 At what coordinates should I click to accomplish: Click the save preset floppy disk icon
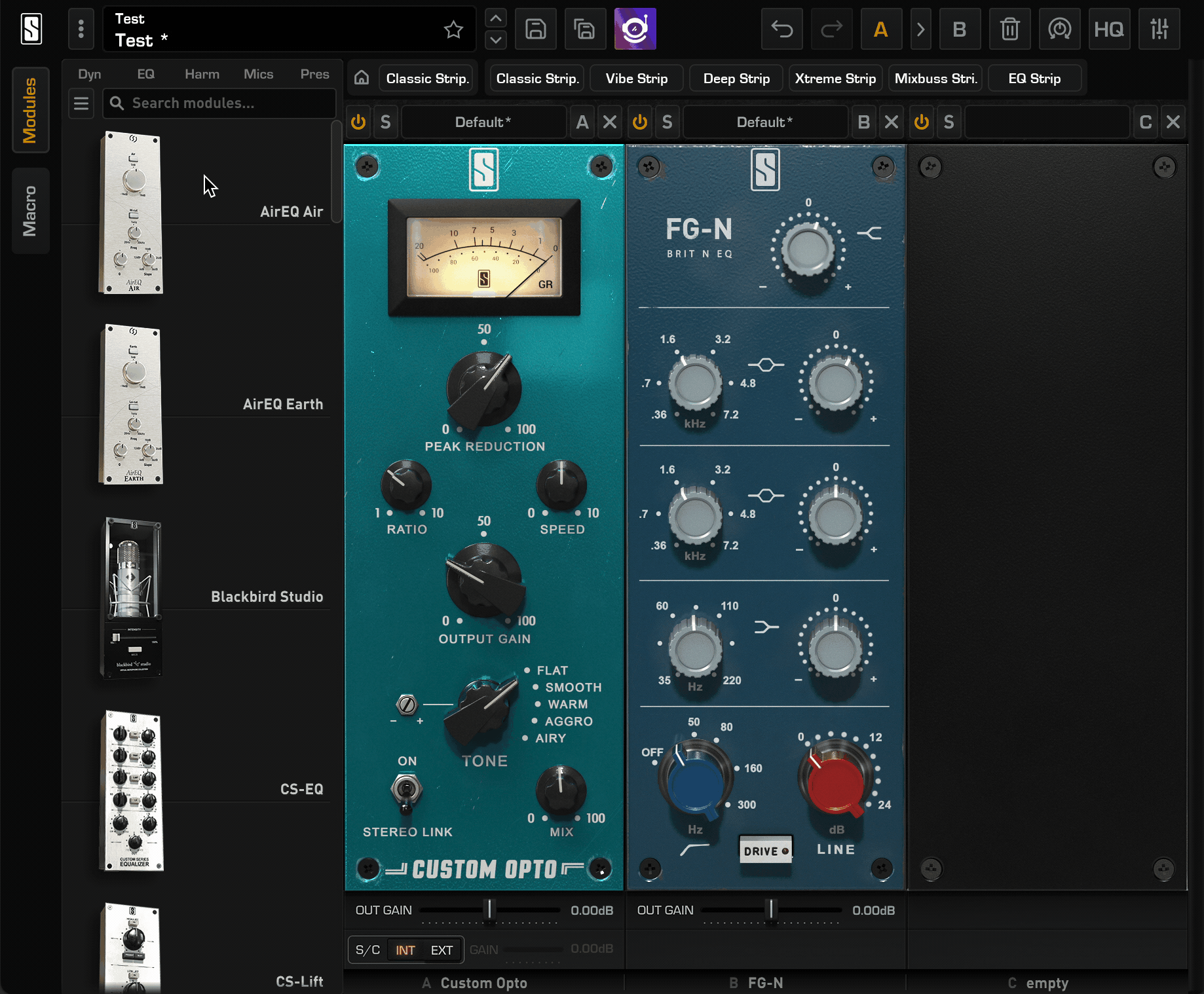point(535,29)
